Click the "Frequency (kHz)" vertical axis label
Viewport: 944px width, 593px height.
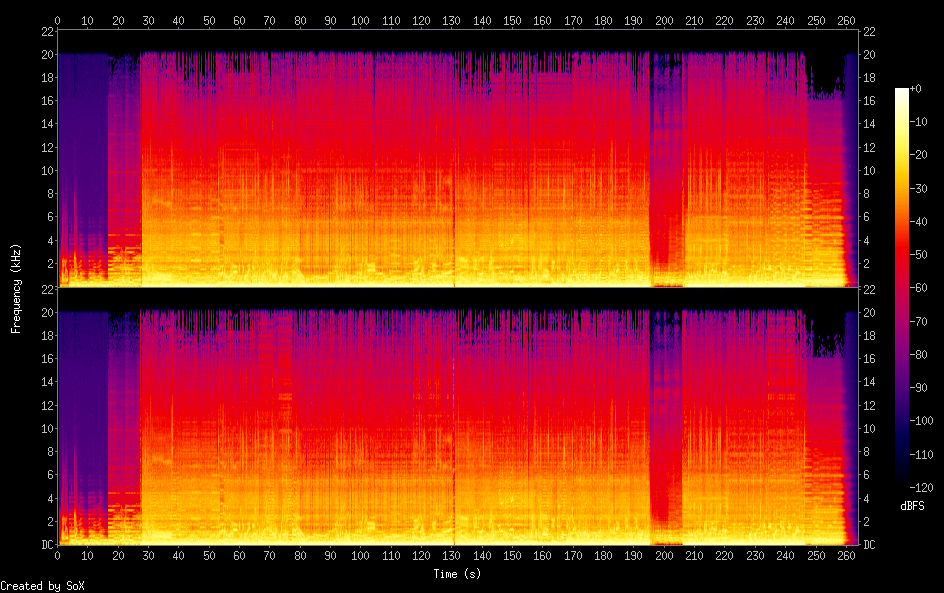16,288
